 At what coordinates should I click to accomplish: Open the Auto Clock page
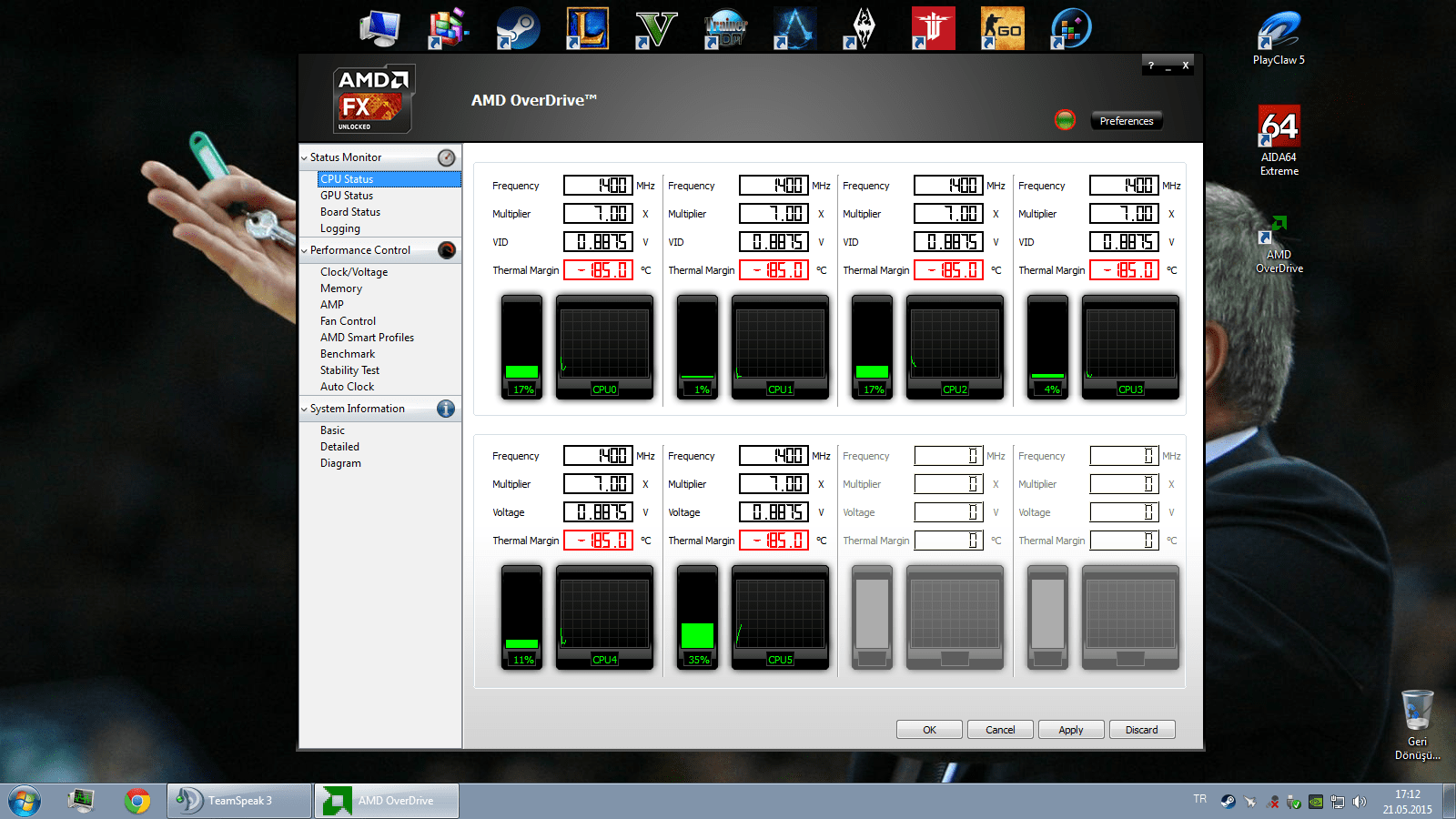pos(347,387)
